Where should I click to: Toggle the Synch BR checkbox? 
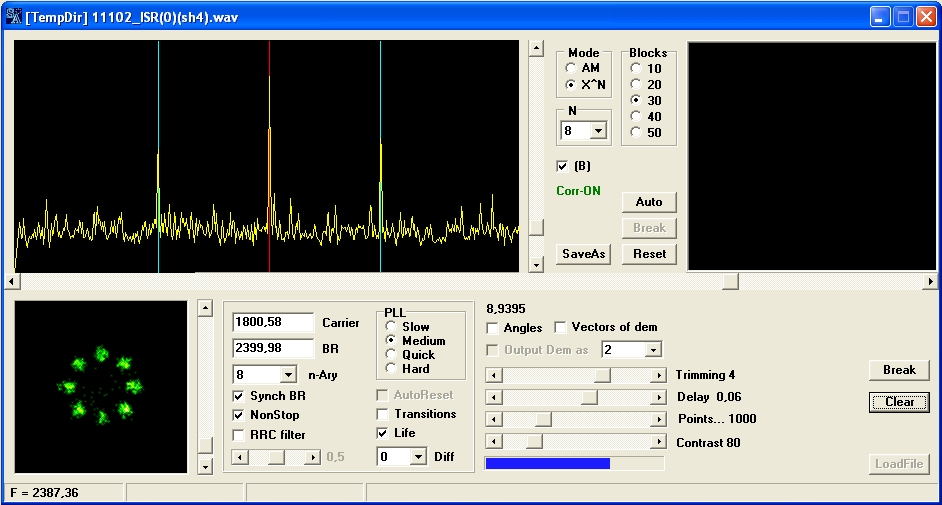tap(239, 396)
